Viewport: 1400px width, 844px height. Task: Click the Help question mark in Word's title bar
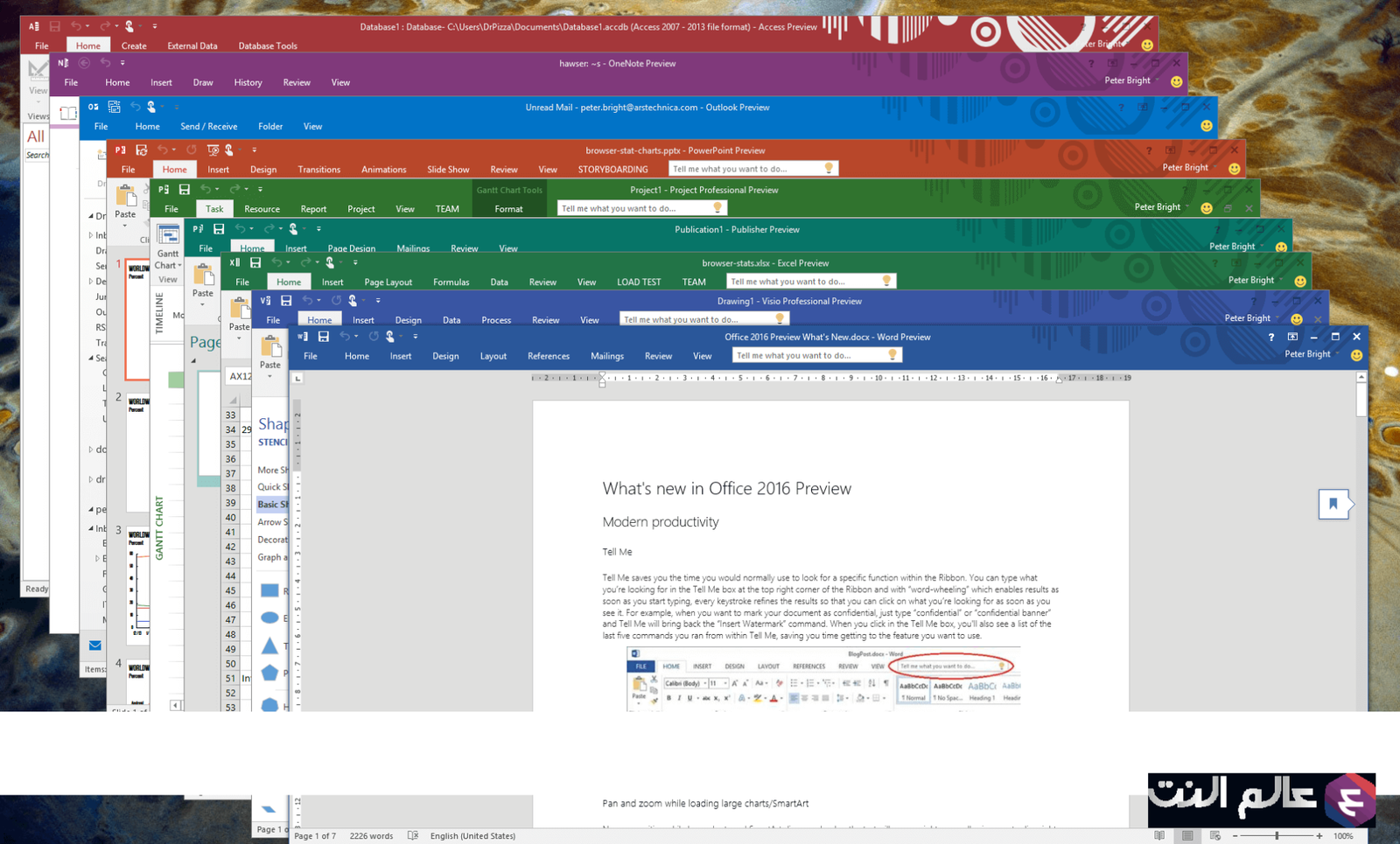(1271, 337)
